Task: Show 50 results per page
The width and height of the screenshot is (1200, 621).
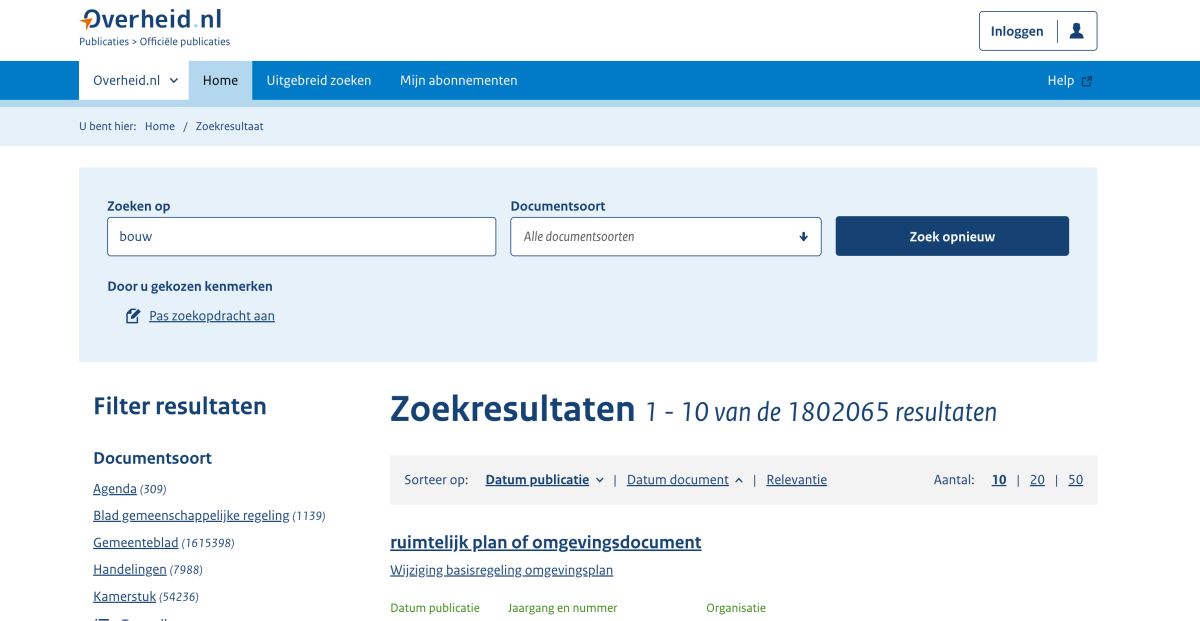Action: click(x=1075, y=480)
